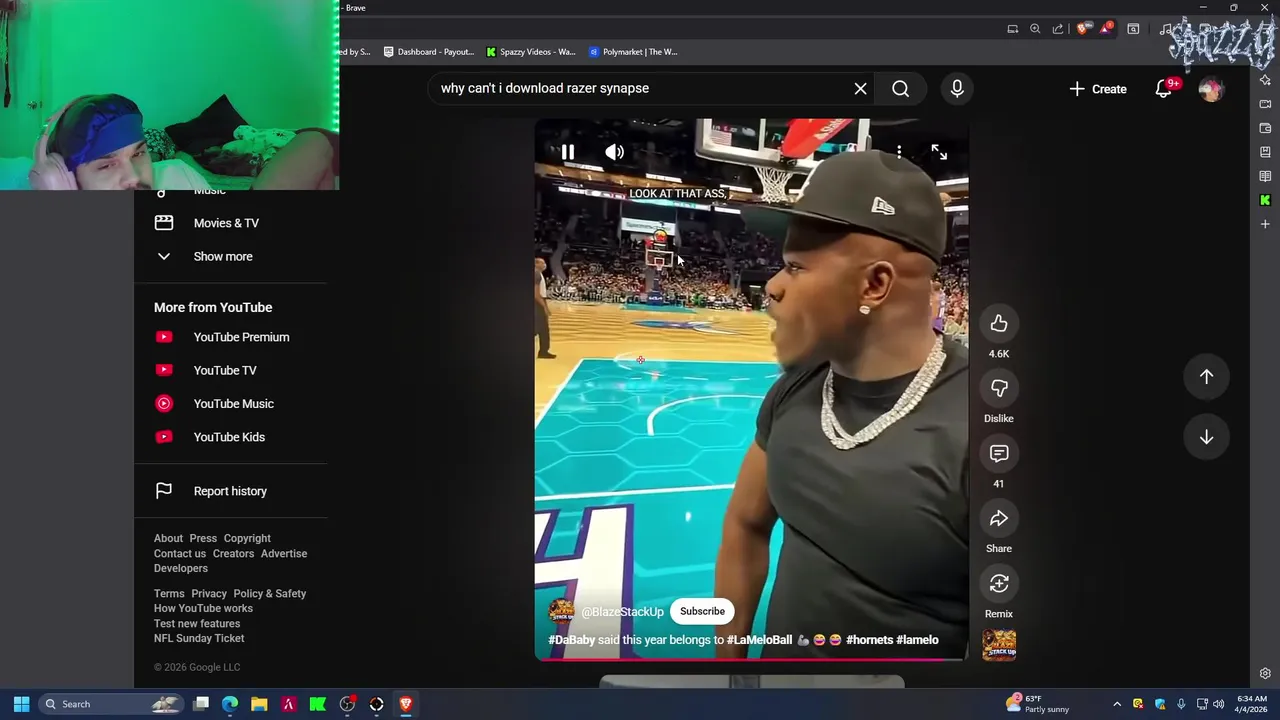
Task: Expand the Short to fullscreen
Action: point(939,152)
